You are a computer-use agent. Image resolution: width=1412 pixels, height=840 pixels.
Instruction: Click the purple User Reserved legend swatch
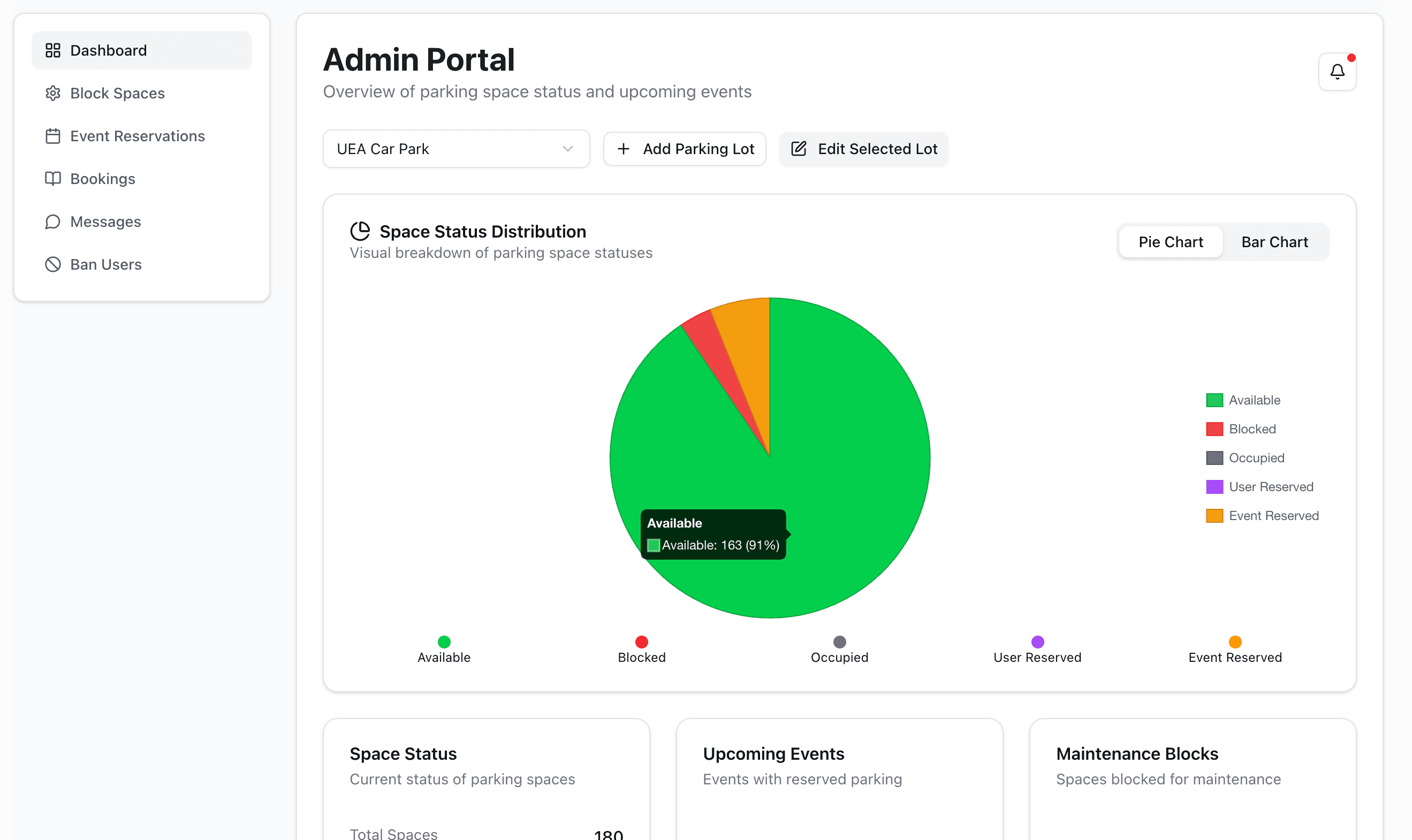[x=1214, y=487]
